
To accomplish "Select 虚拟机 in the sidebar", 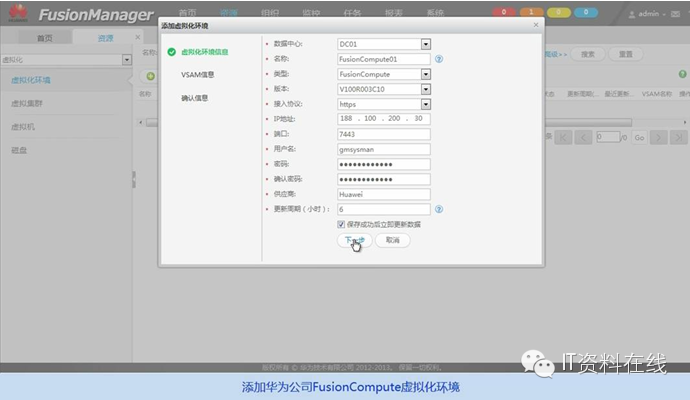I will click(23, 127).
